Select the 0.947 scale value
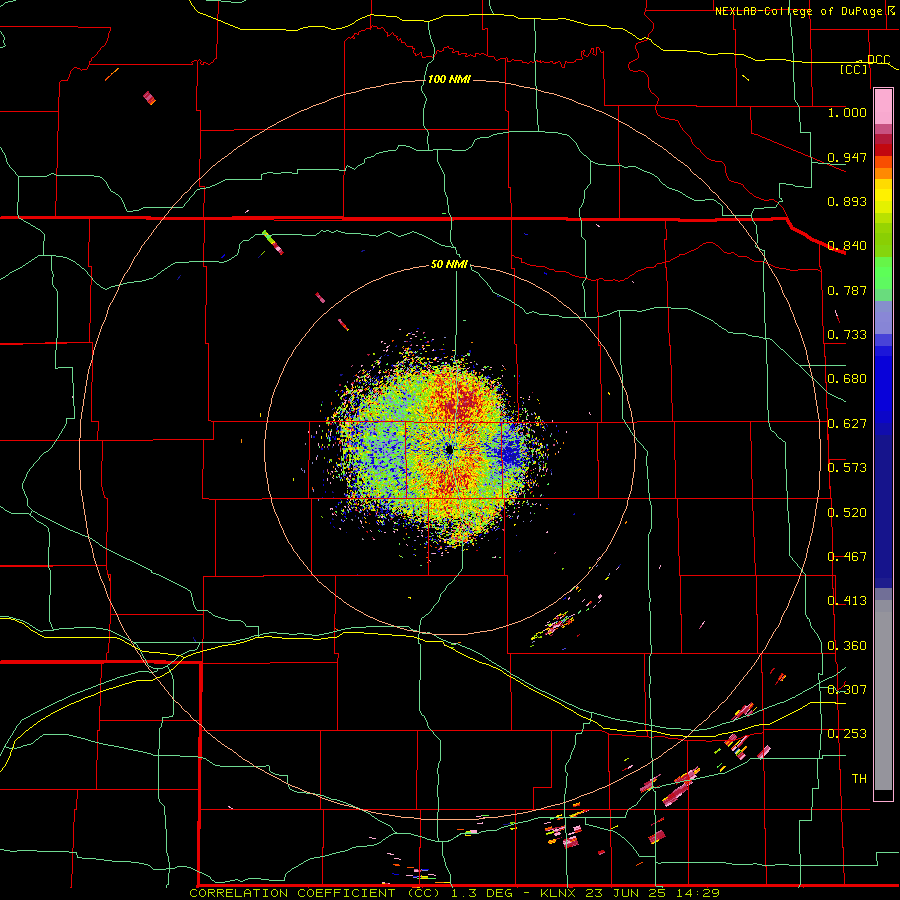900x900 pixels. 847,157
